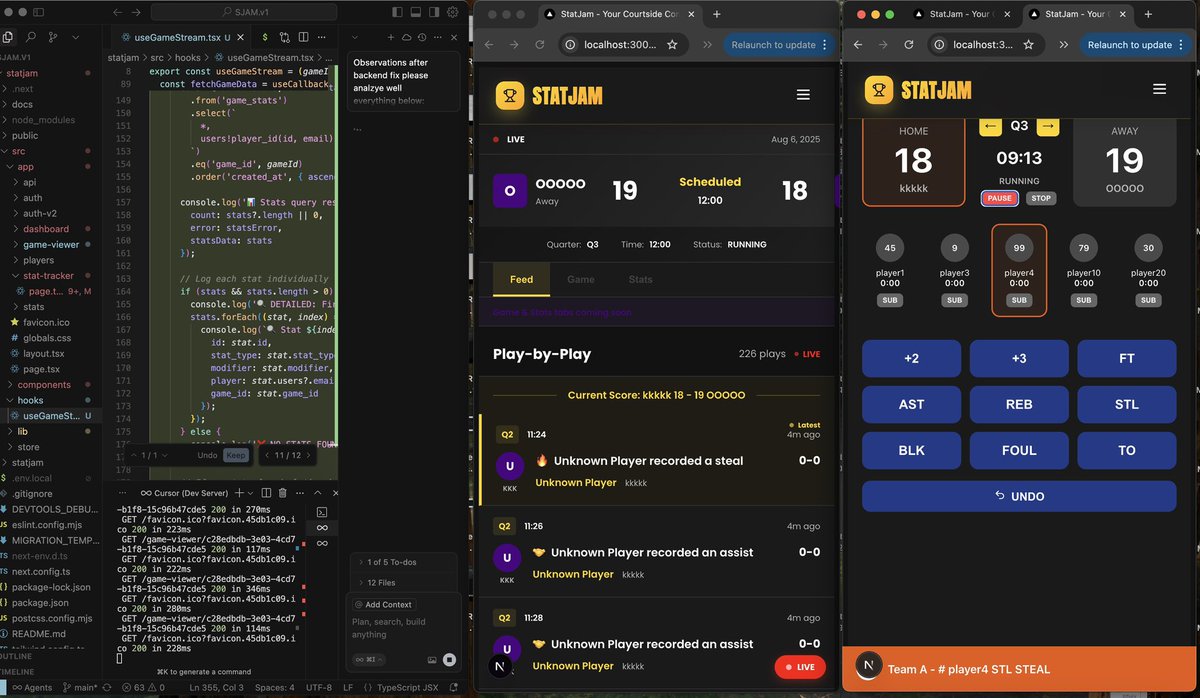1200x698 pixels.
Task: Select player1 number 45
Action: coord(890,271)
